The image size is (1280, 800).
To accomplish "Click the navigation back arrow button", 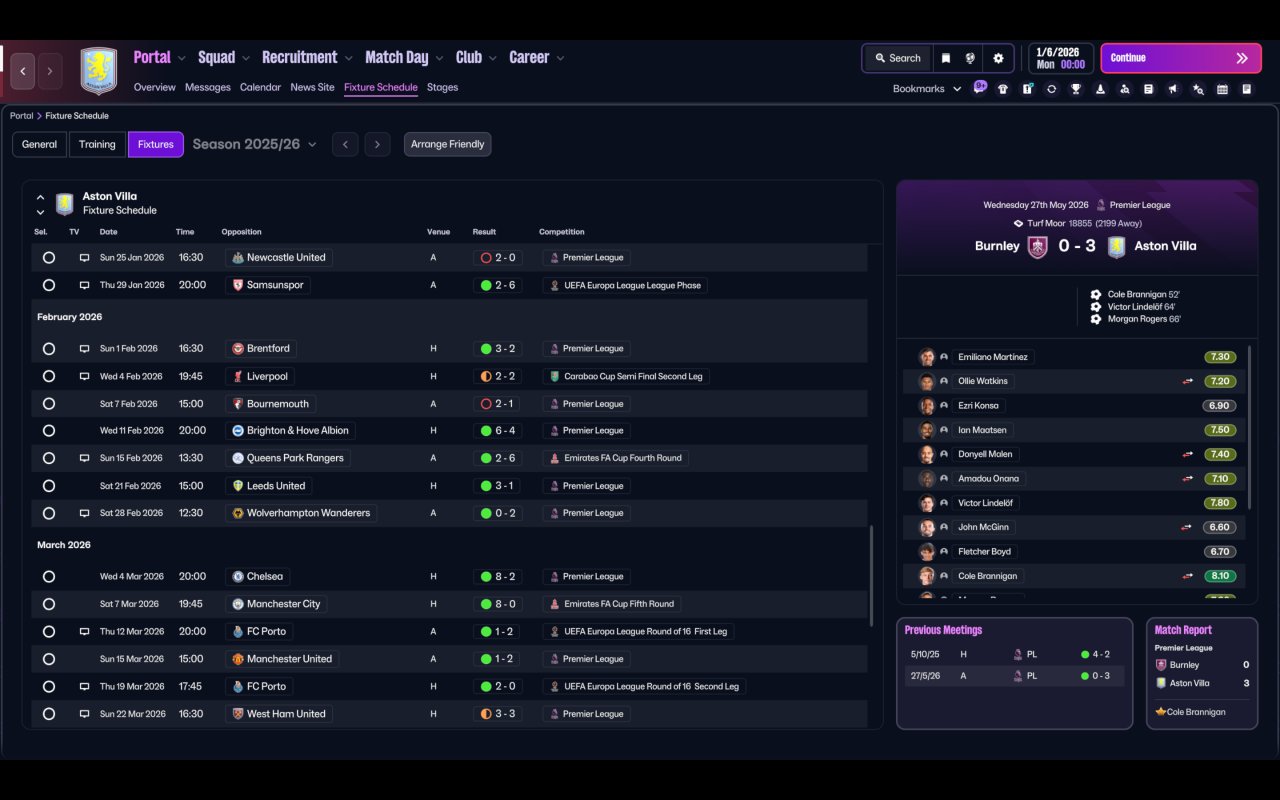I will tap(23, 72).
